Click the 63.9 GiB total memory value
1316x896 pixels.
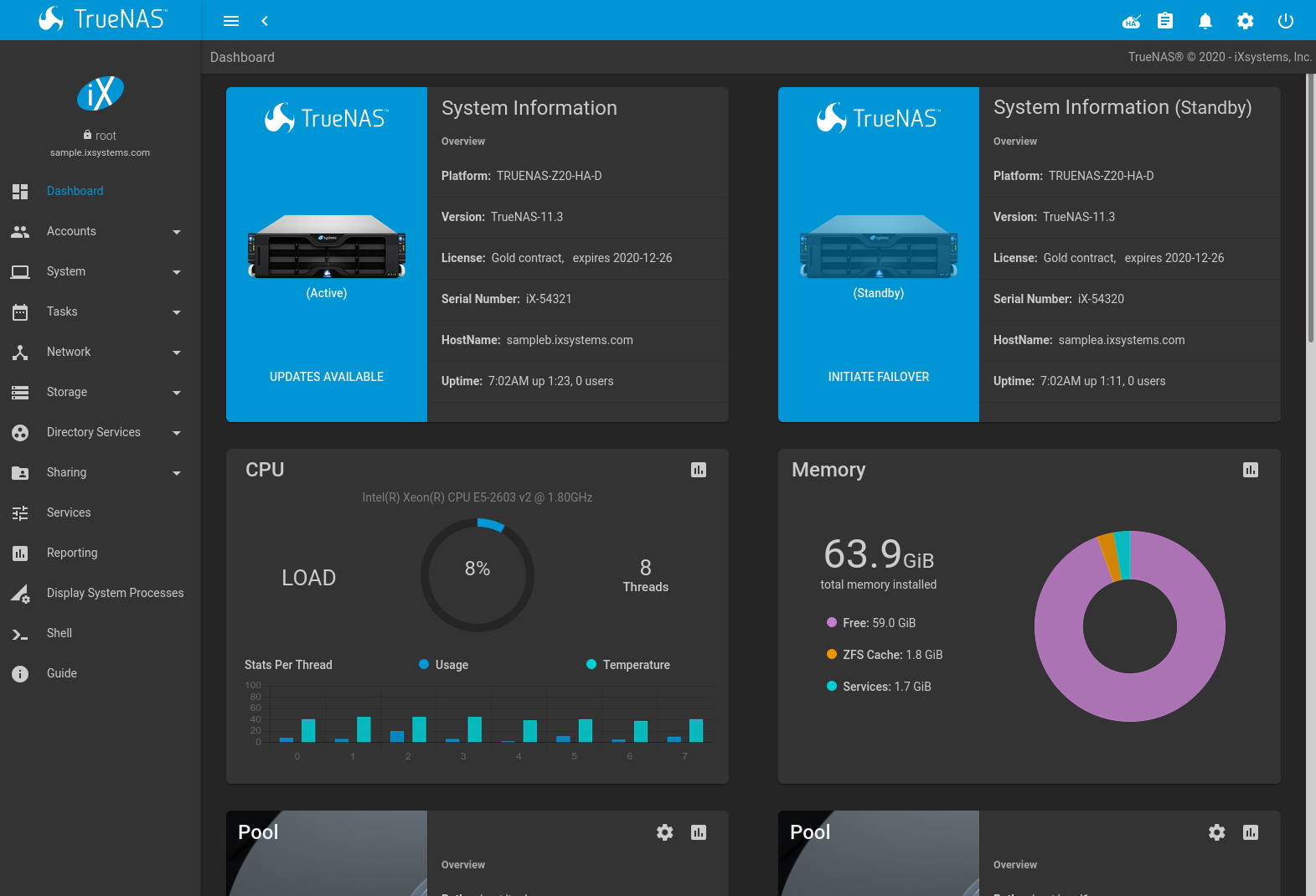point(879,554)
